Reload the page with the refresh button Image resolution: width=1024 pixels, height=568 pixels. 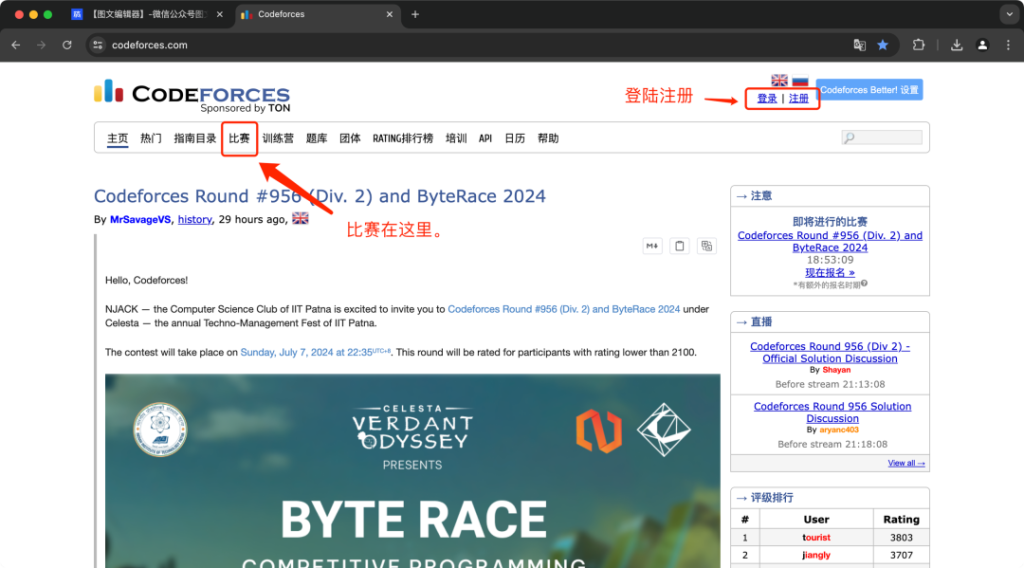click(67, 45)
